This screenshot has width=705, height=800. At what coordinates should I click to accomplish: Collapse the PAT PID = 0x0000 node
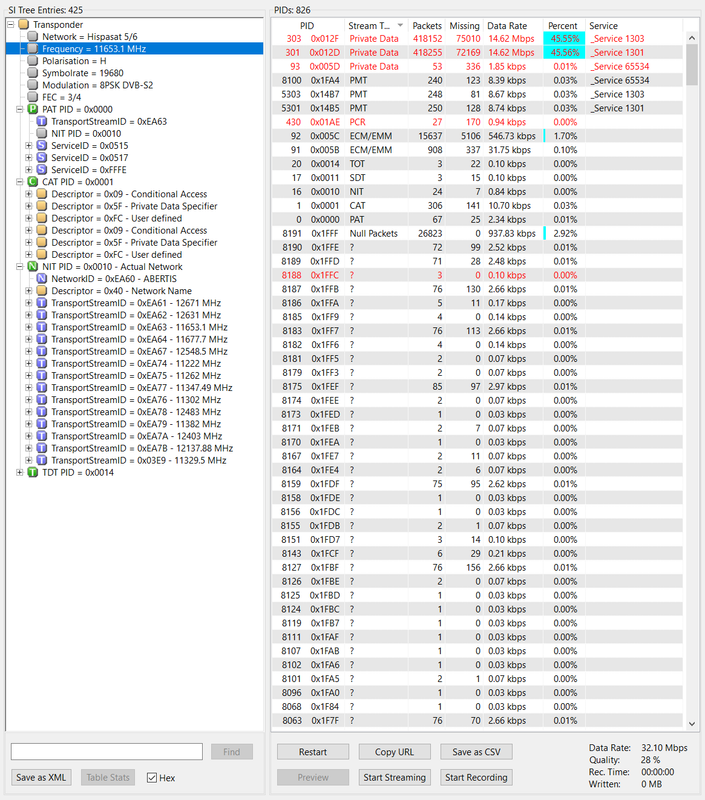coord(20,109)
